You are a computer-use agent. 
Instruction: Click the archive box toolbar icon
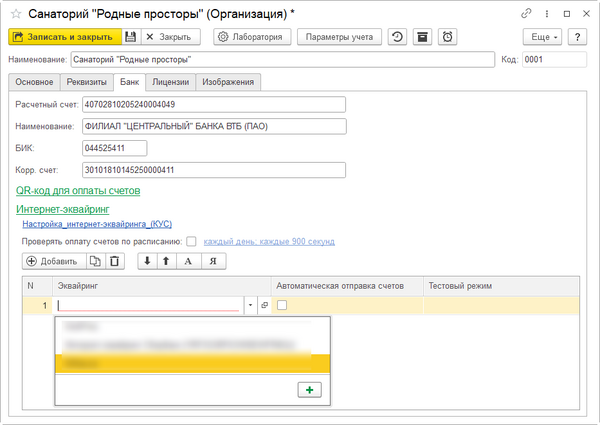(422, 37)
